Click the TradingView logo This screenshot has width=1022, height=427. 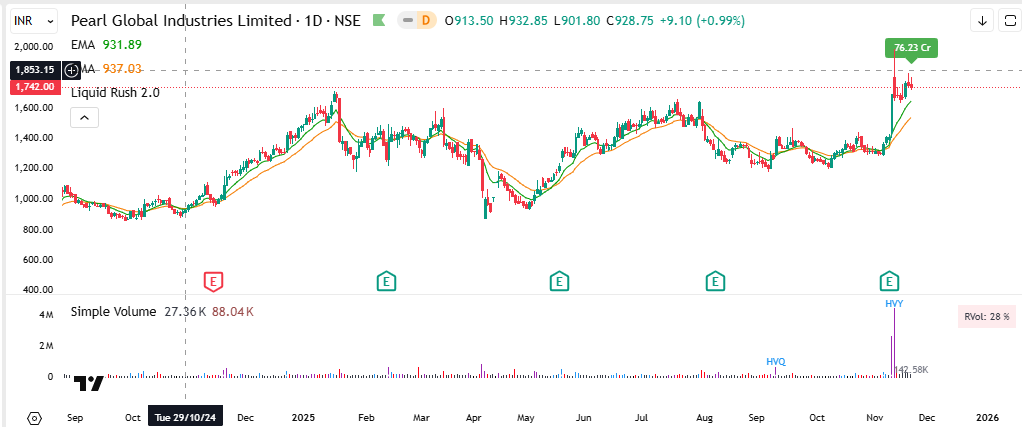coord(88,383)
